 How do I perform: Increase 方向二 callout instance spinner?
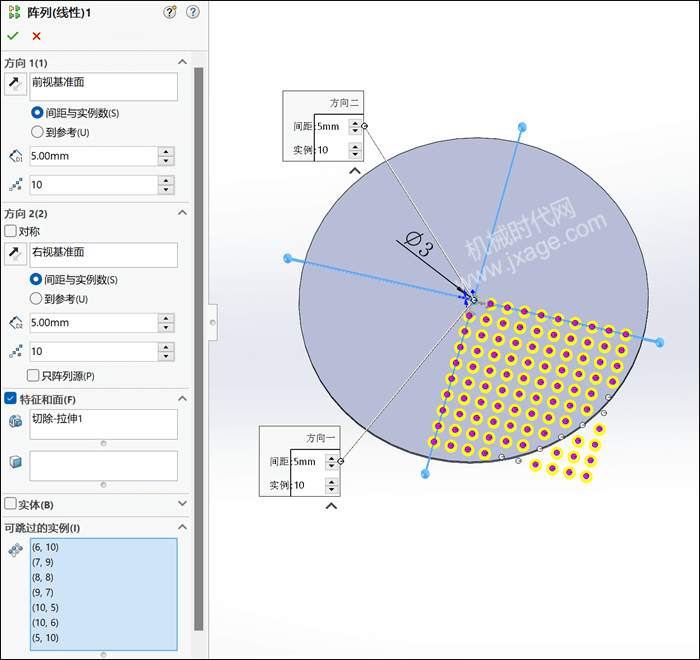click(x=355, y=146)
